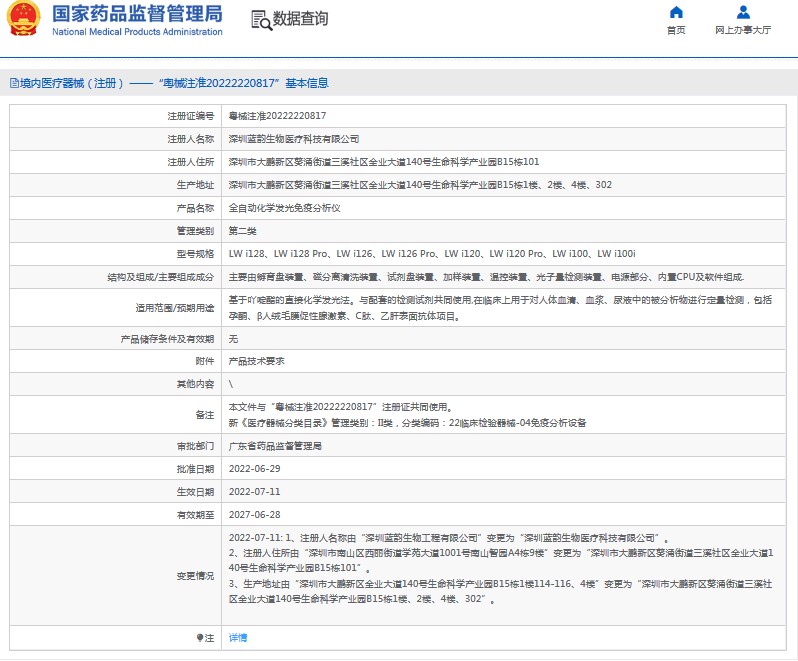
Task: Click the 备注 row label
Action: [205, 415]
